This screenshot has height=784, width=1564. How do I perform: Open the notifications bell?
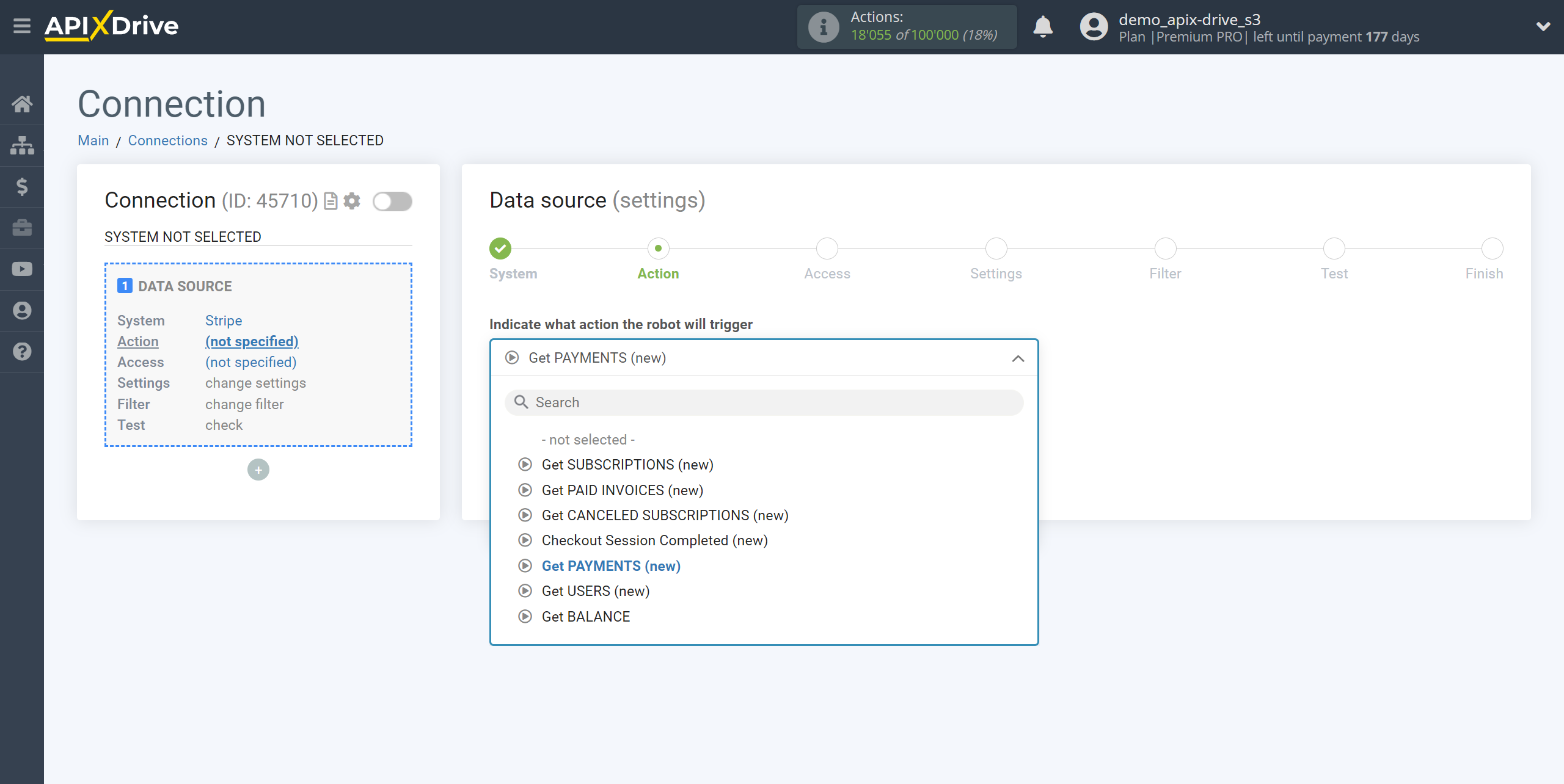(1043, 27)
